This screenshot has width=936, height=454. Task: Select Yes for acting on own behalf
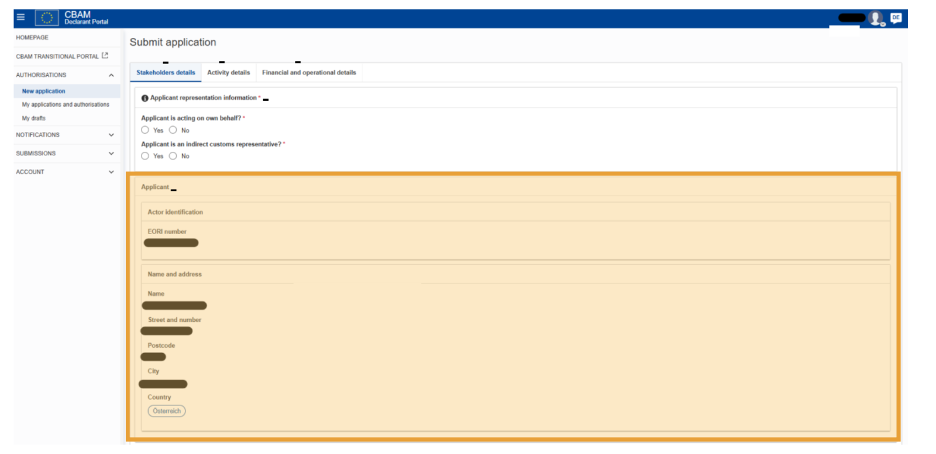tap(146, 129)
